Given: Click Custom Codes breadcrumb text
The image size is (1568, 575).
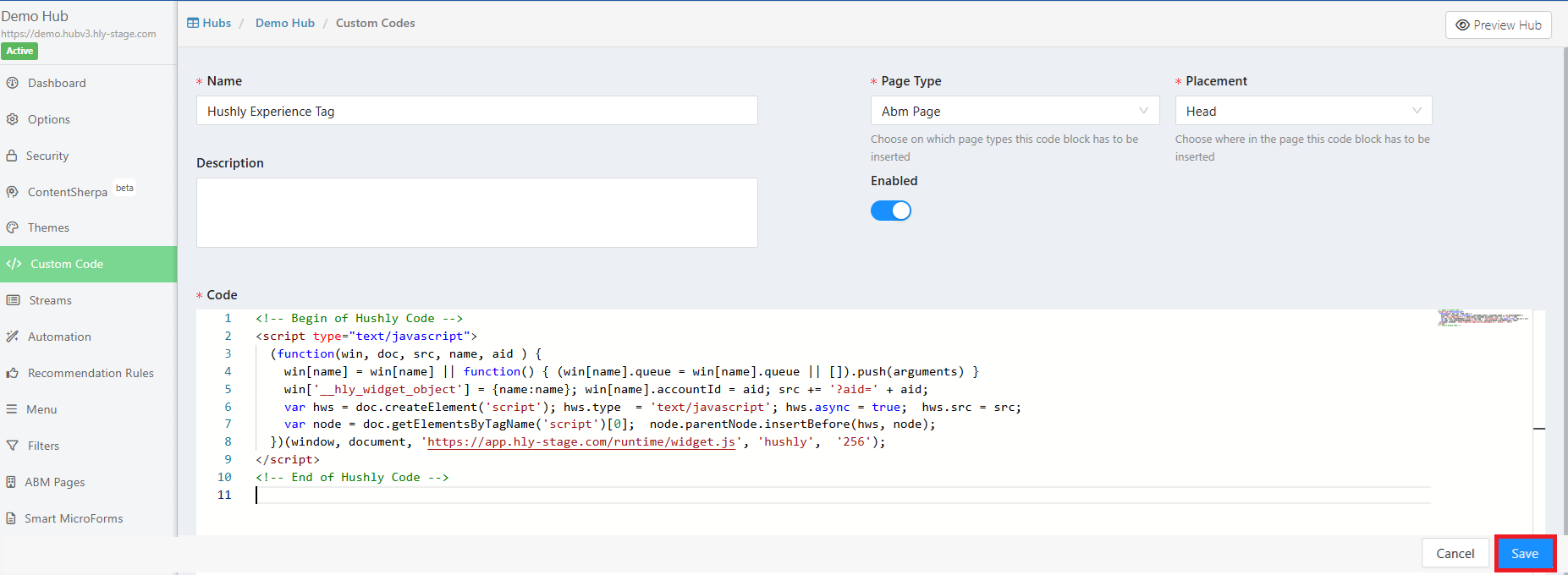Looking at the screenshot, I should pos(376,23).
